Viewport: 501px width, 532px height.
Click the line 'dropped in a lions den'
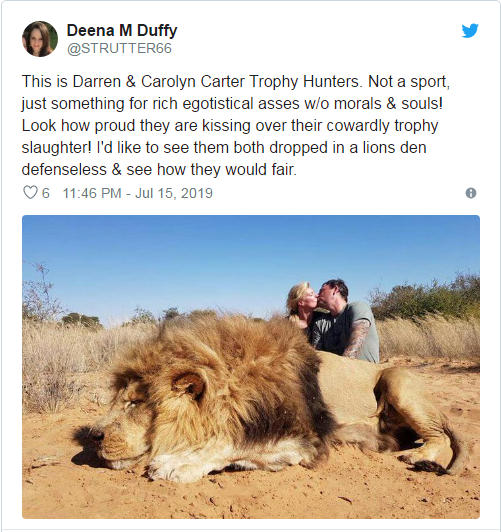click(224, 148)
